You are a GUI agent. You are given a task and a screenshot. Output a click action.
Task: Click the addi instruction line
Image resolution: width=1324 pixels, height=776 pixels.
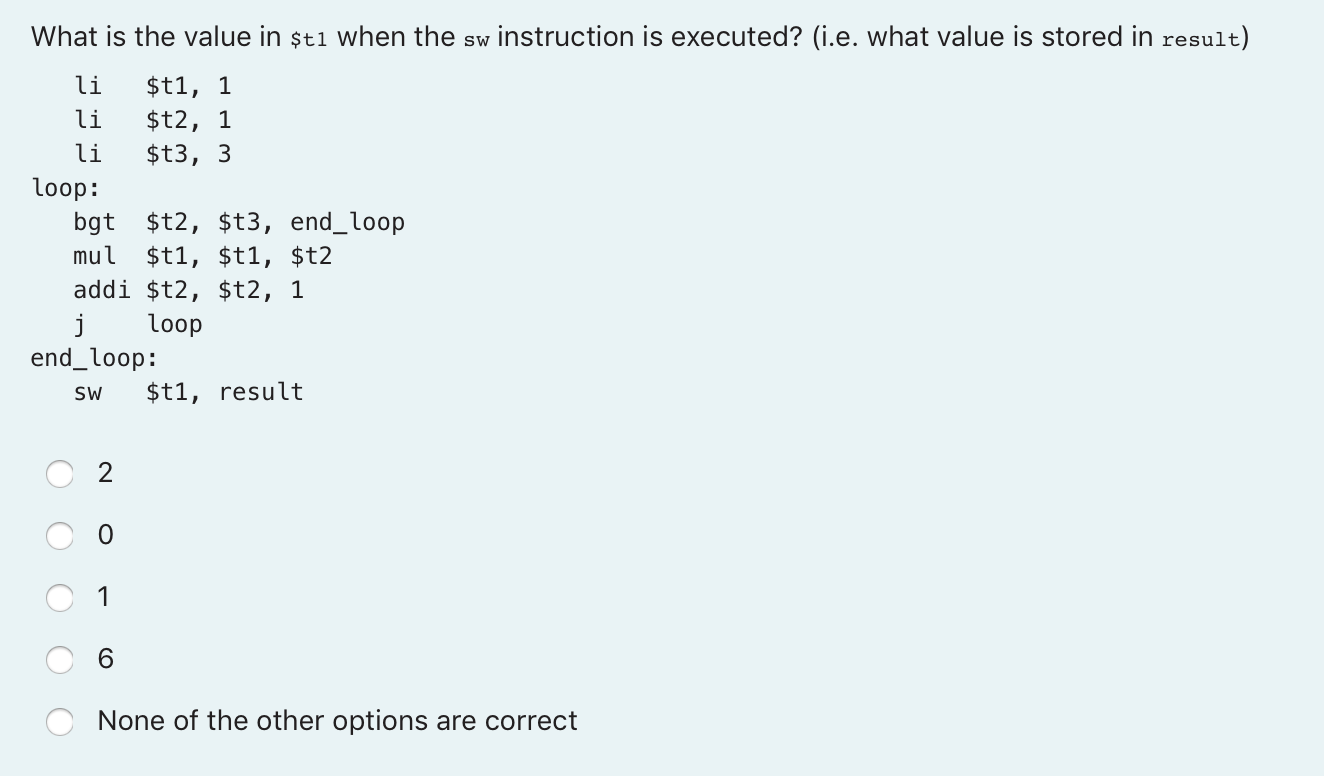coord(189,290)
